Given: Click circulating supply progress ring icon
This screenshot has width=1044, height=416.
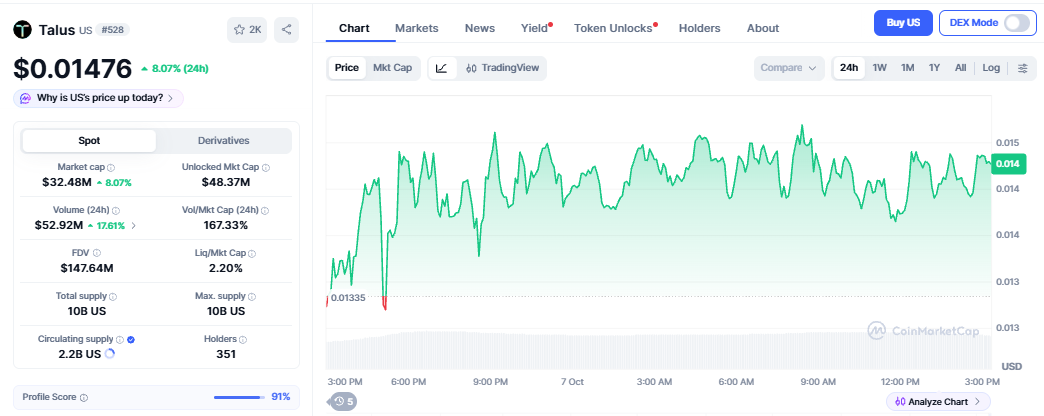Looking at the screenshot, I should tap(110, 354).
